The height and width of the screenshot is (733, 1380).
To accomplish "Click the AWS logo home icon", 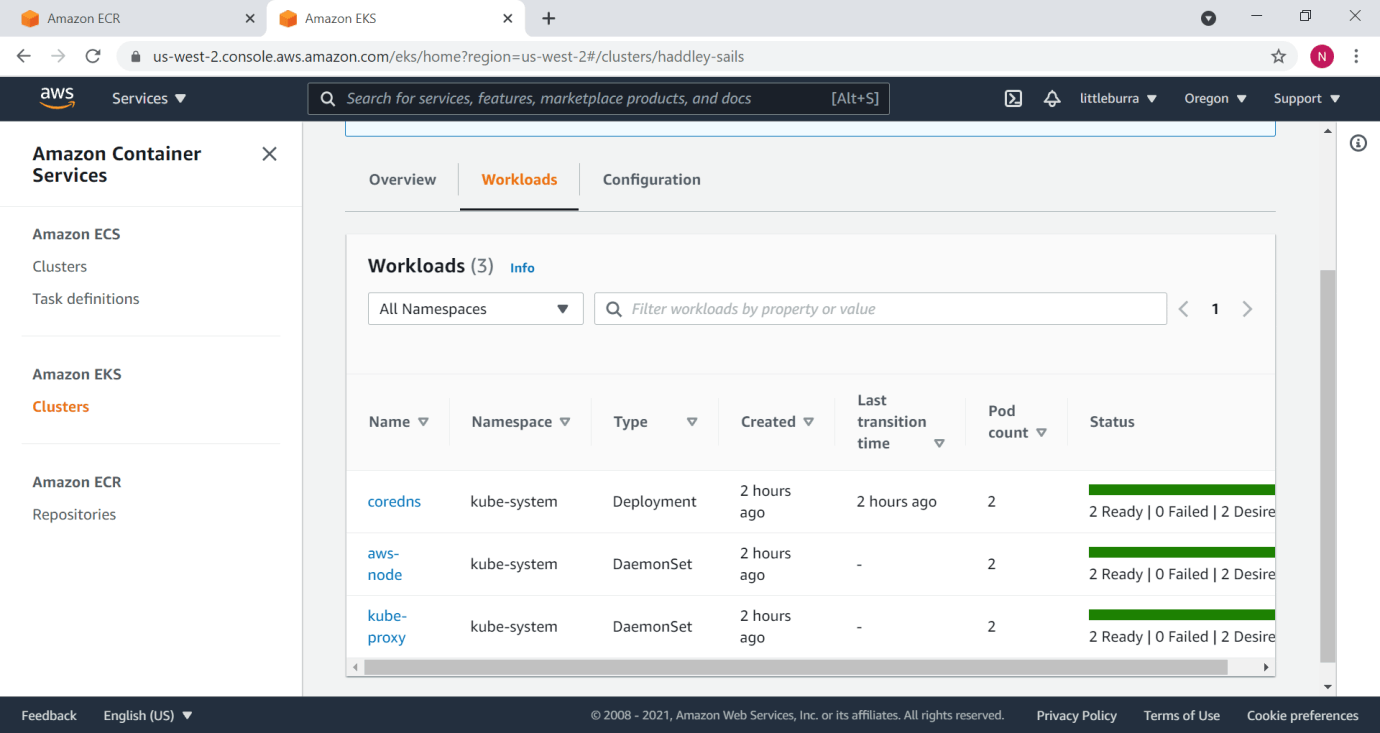I will click(58, 97).
